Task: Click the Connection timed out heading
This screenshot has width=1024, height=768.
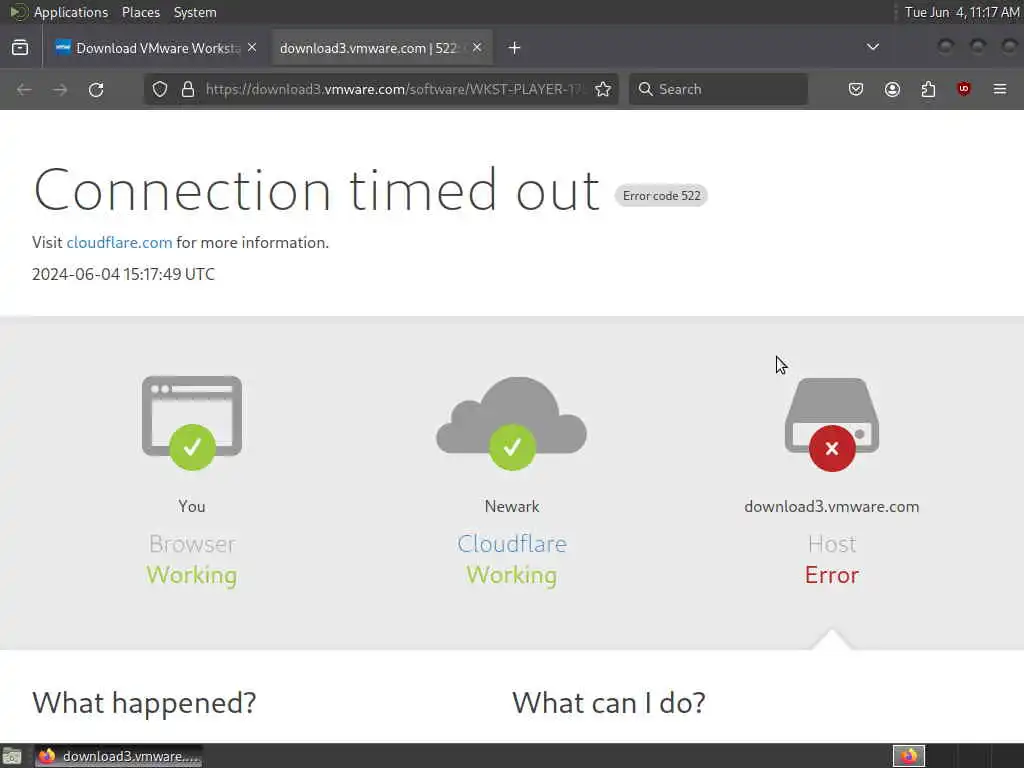Action: coord(316,190)
